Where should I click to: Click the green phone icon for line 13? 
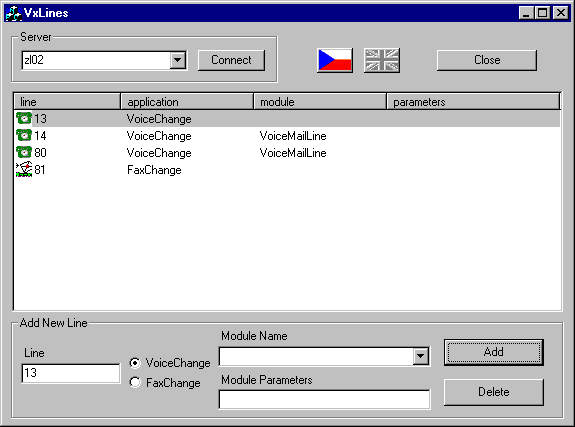point(24,118)
